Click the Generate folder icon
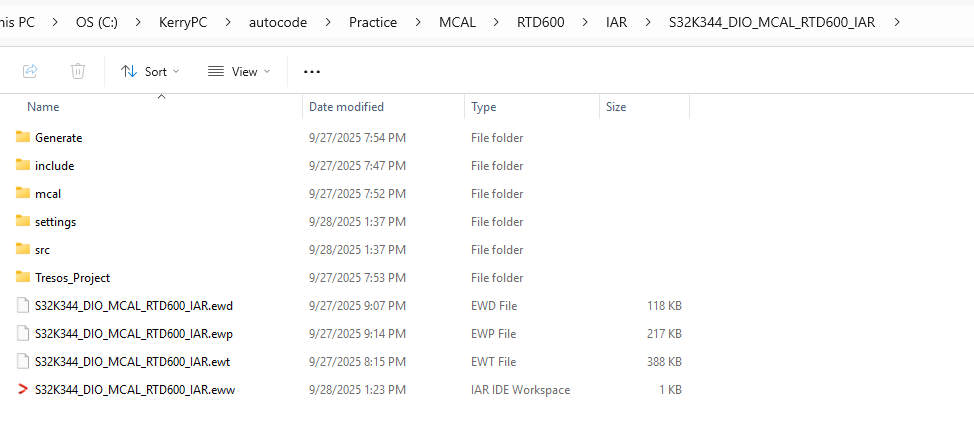974x431 pixels. click(x=23, y=137)
